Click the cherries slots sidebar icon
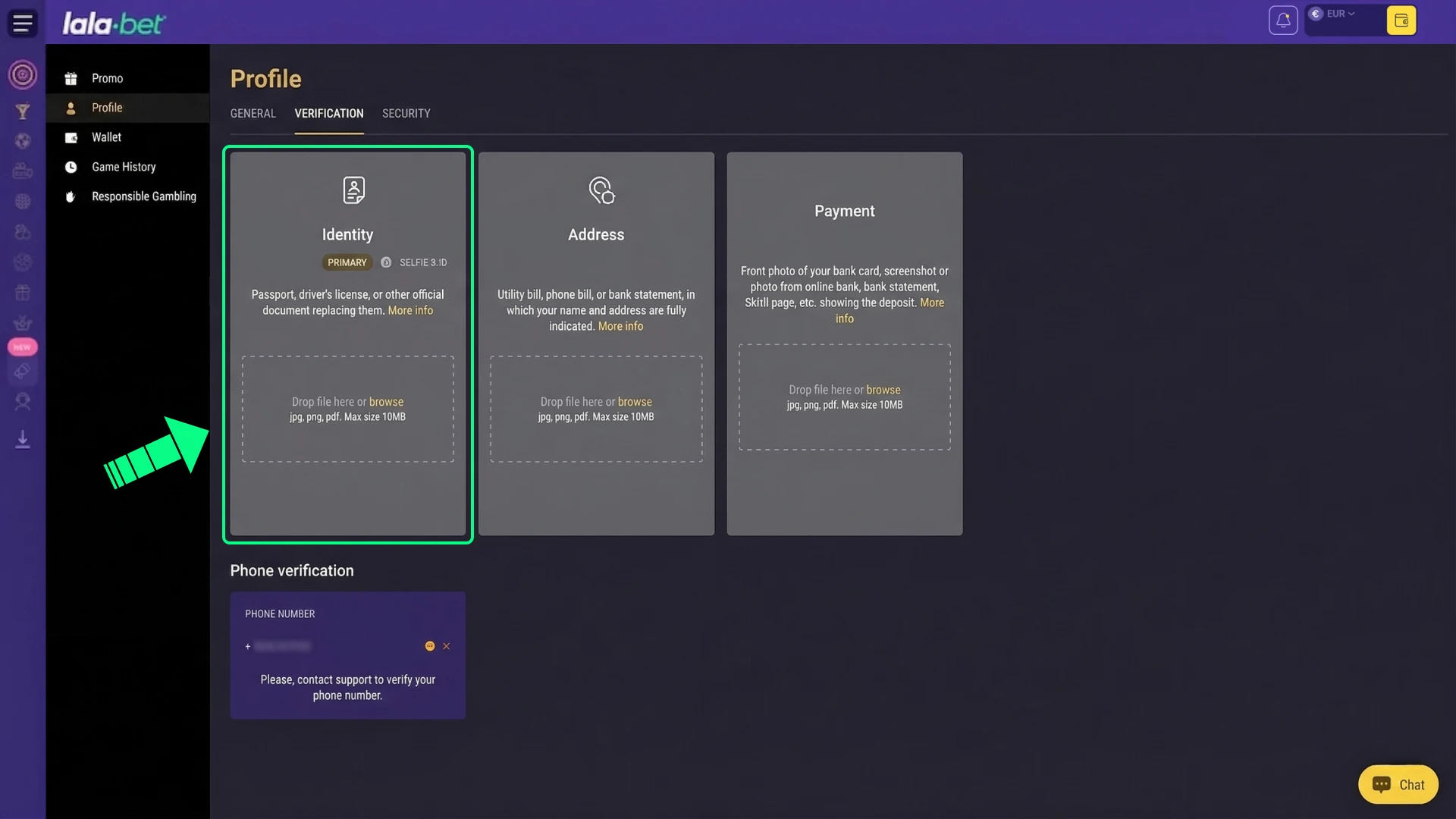Screen dimensions: 1456x819 tap(23, 232)
